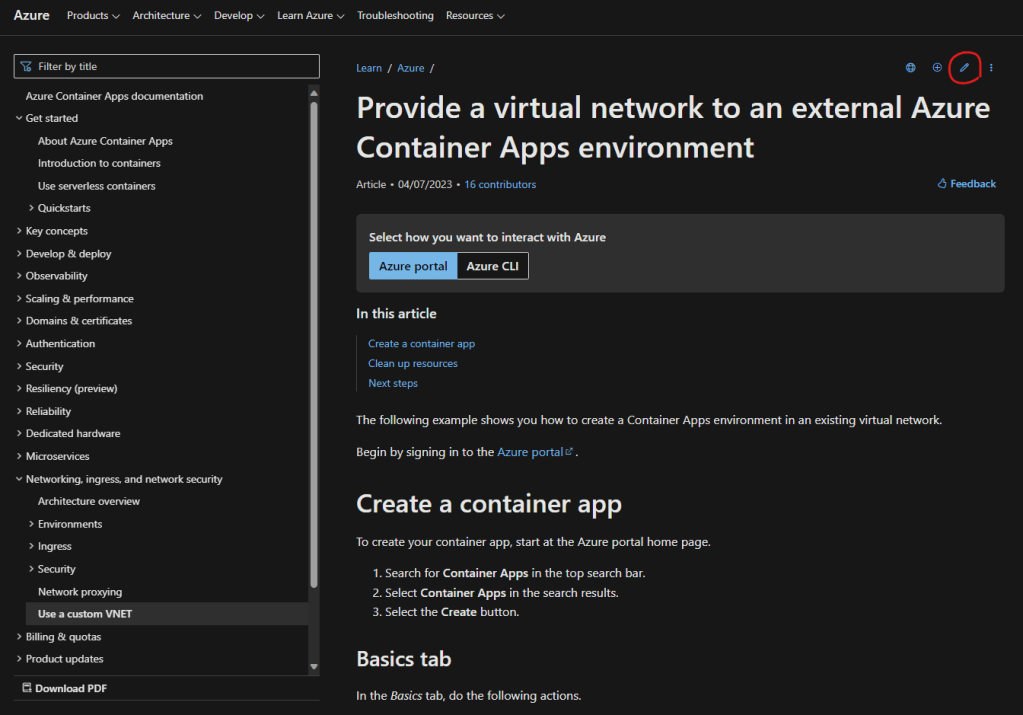Collapse the Get started tree section

click(19, 119)
